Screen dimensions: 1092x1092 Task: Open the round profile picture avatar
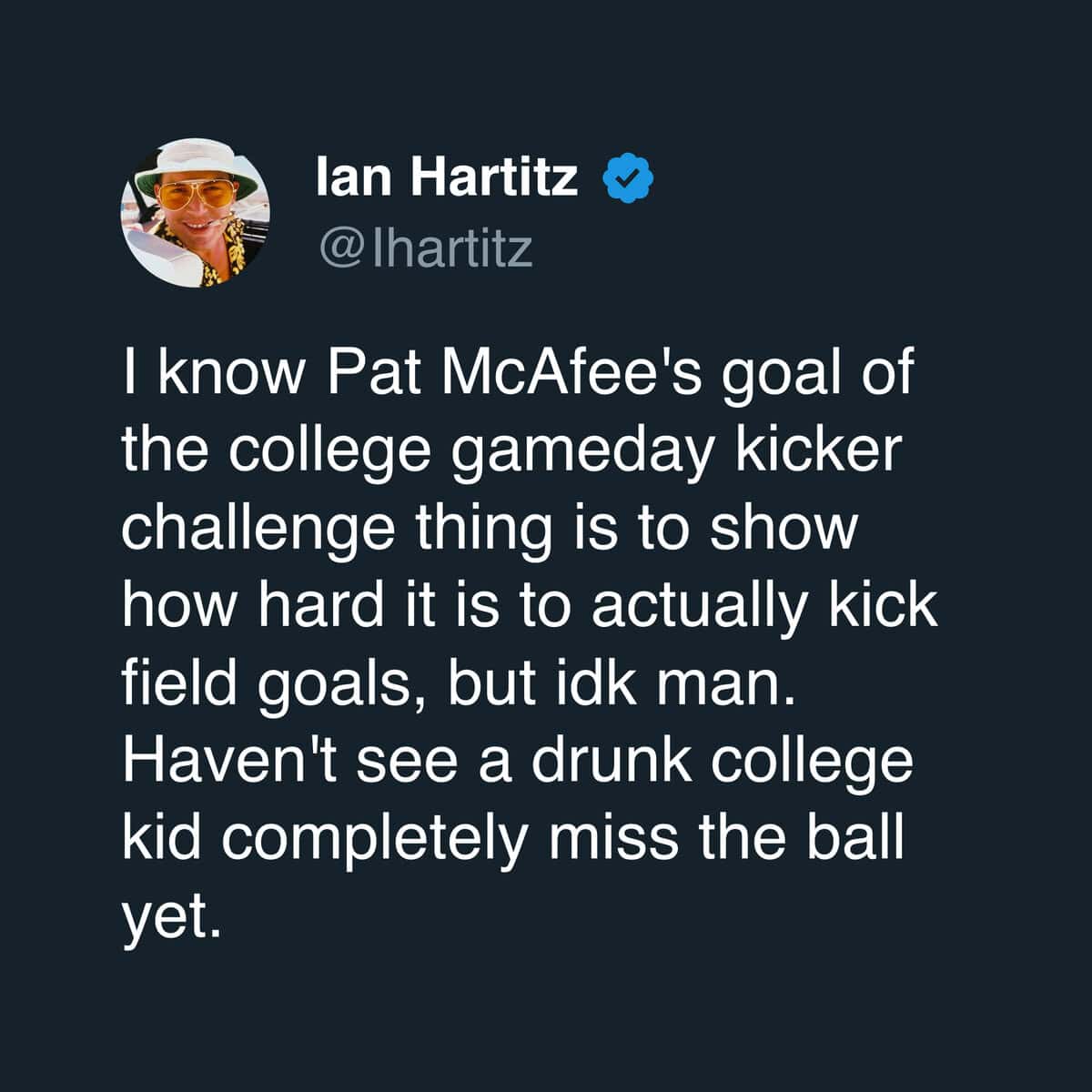point(196,214)
